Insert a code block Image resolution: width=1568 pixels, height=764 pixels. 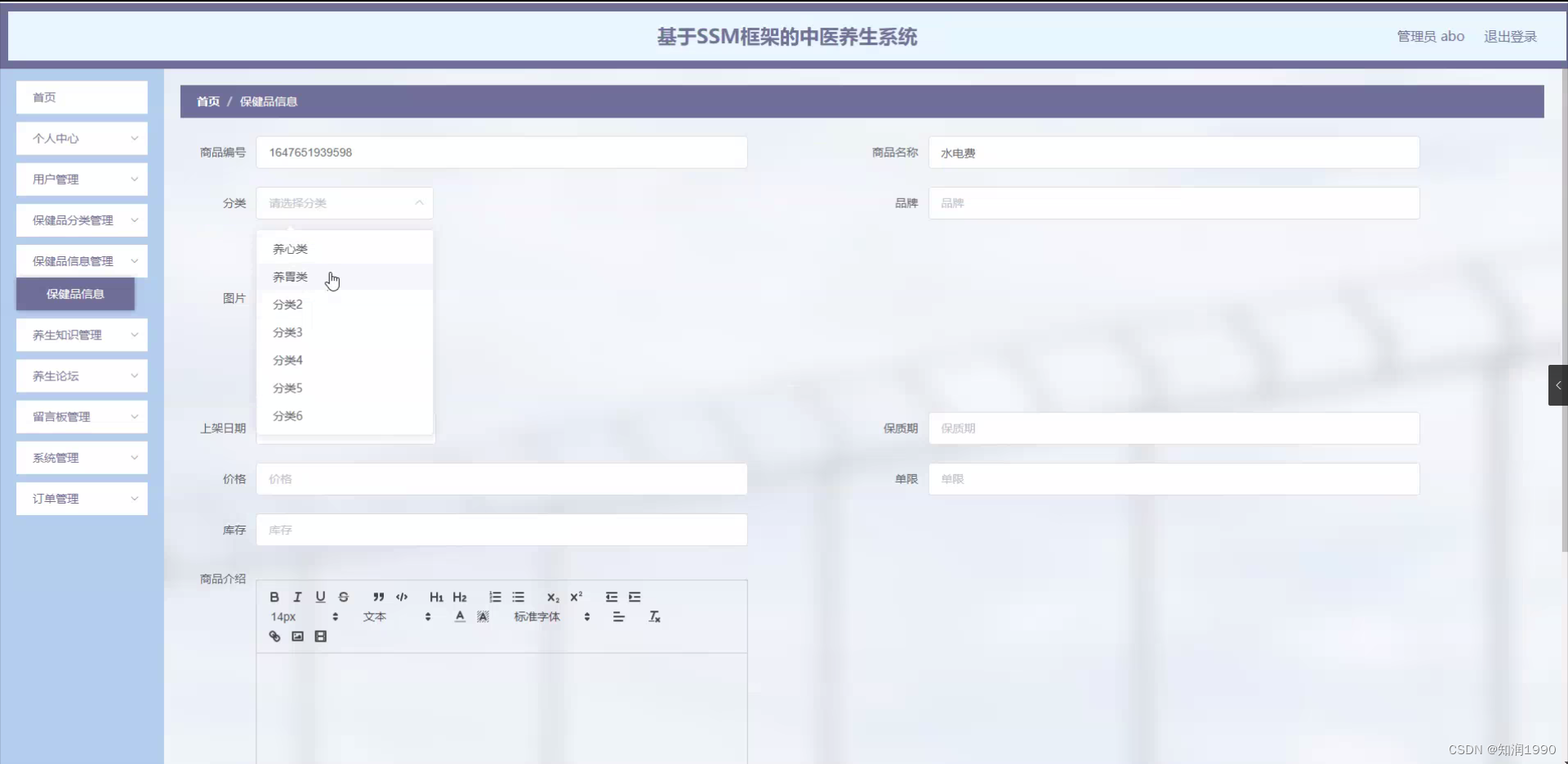(x=401, y=597)
